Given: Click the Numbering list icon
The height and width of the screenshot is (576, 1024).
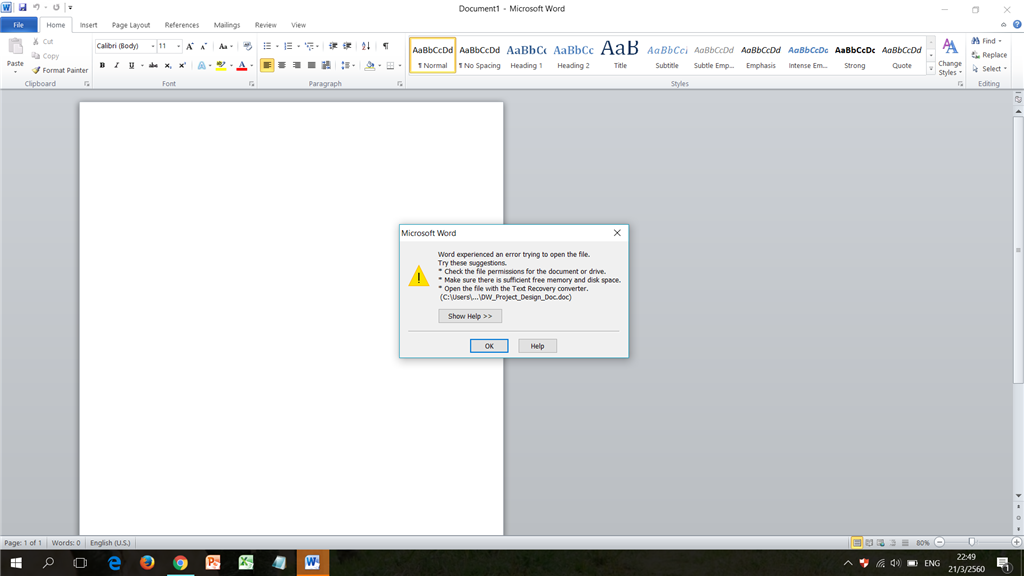Looking at the screenshot, I should click(287, 46).
